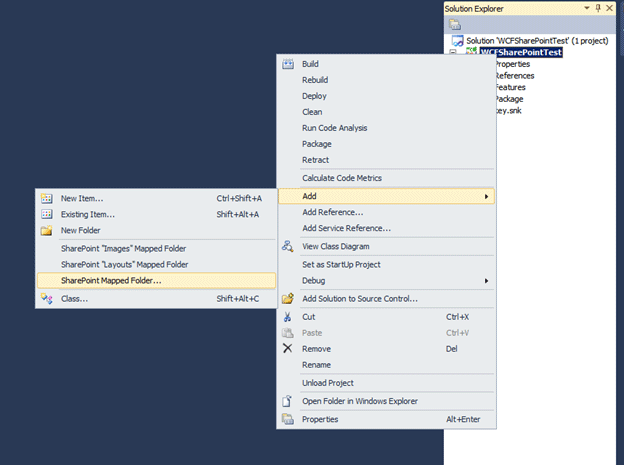
Task: Select Clean from the context menu
Action: coord(386,112)
